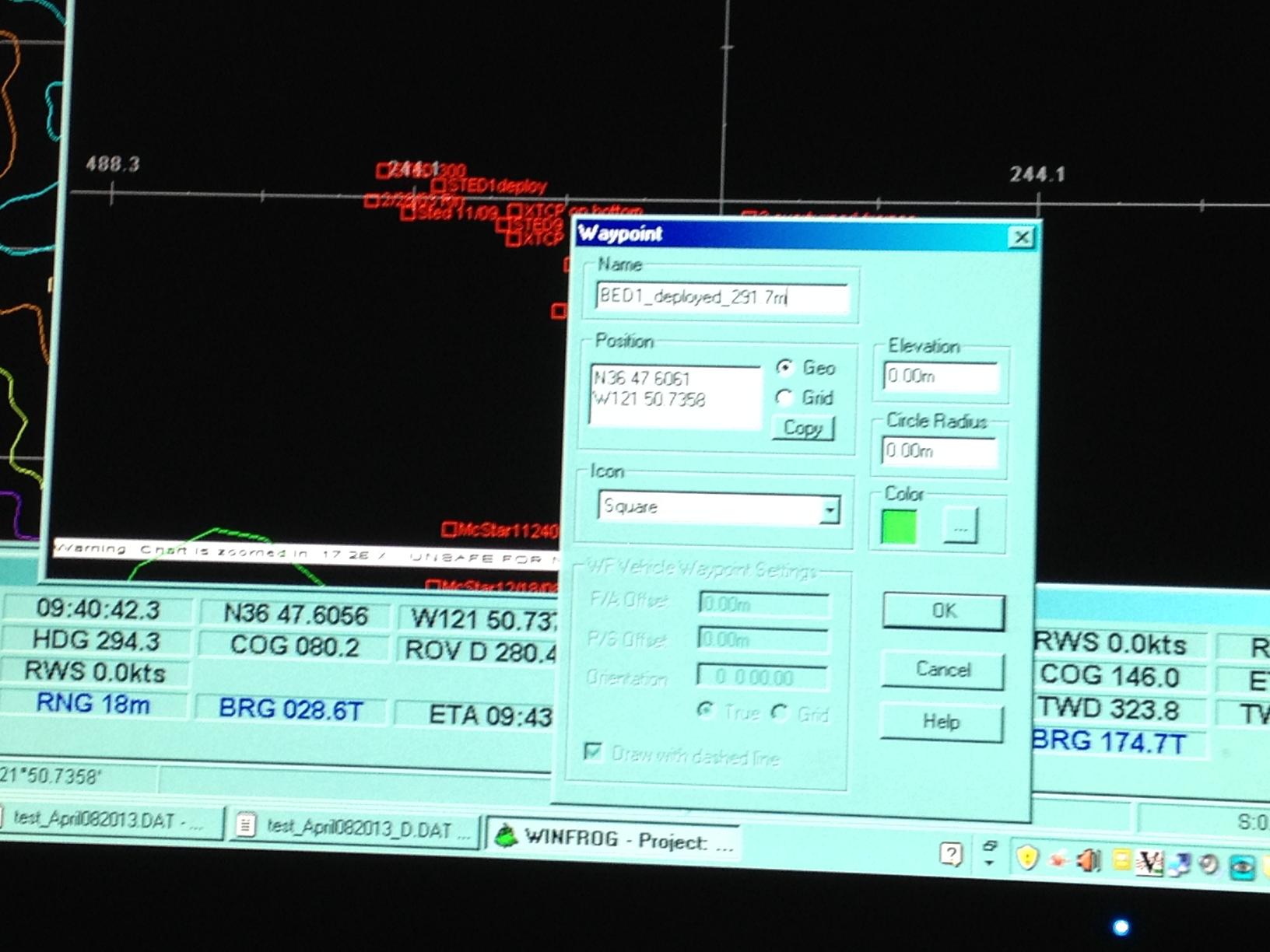Click the red insect-like tray icon
This screenshot has width=1270, height=952.
pyautogui.click(x=1058, y=859)
